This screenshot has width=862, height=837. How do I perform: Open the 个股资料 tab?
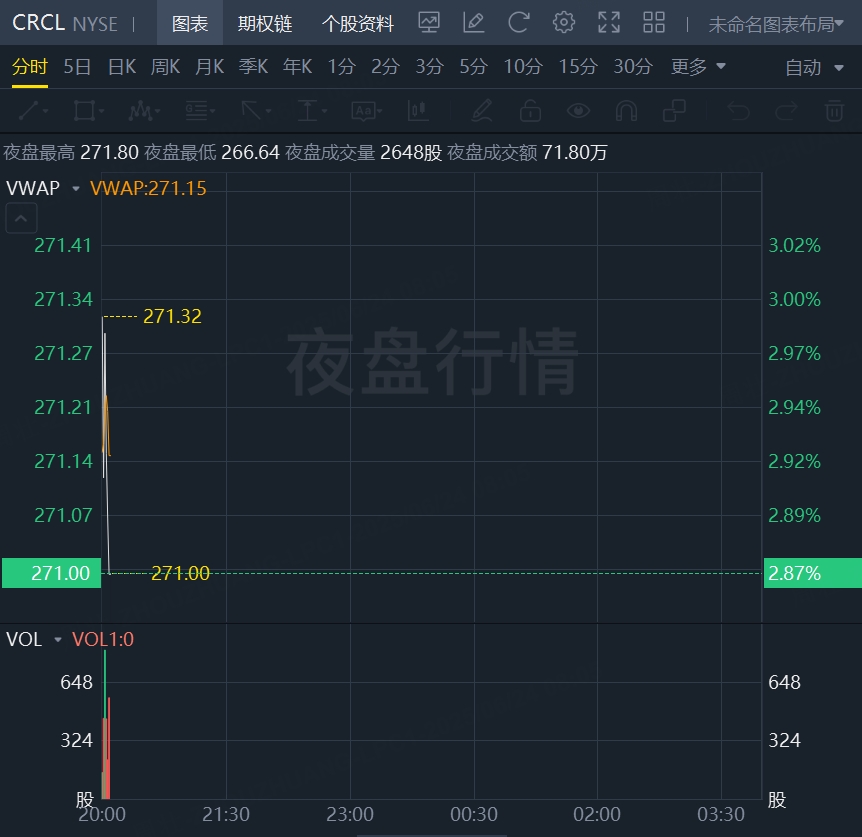point(358,23)
